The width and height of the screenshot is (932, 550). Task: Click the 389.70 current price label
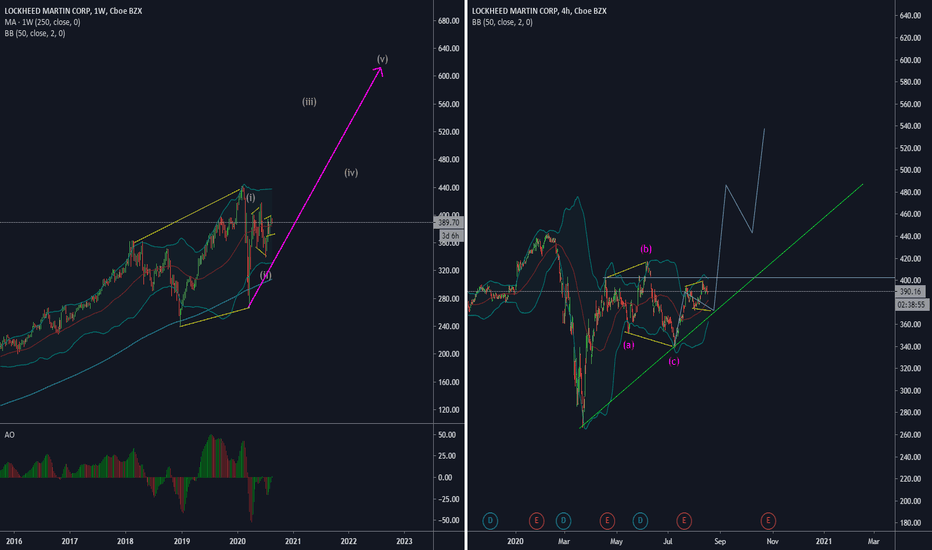point(448,222)
